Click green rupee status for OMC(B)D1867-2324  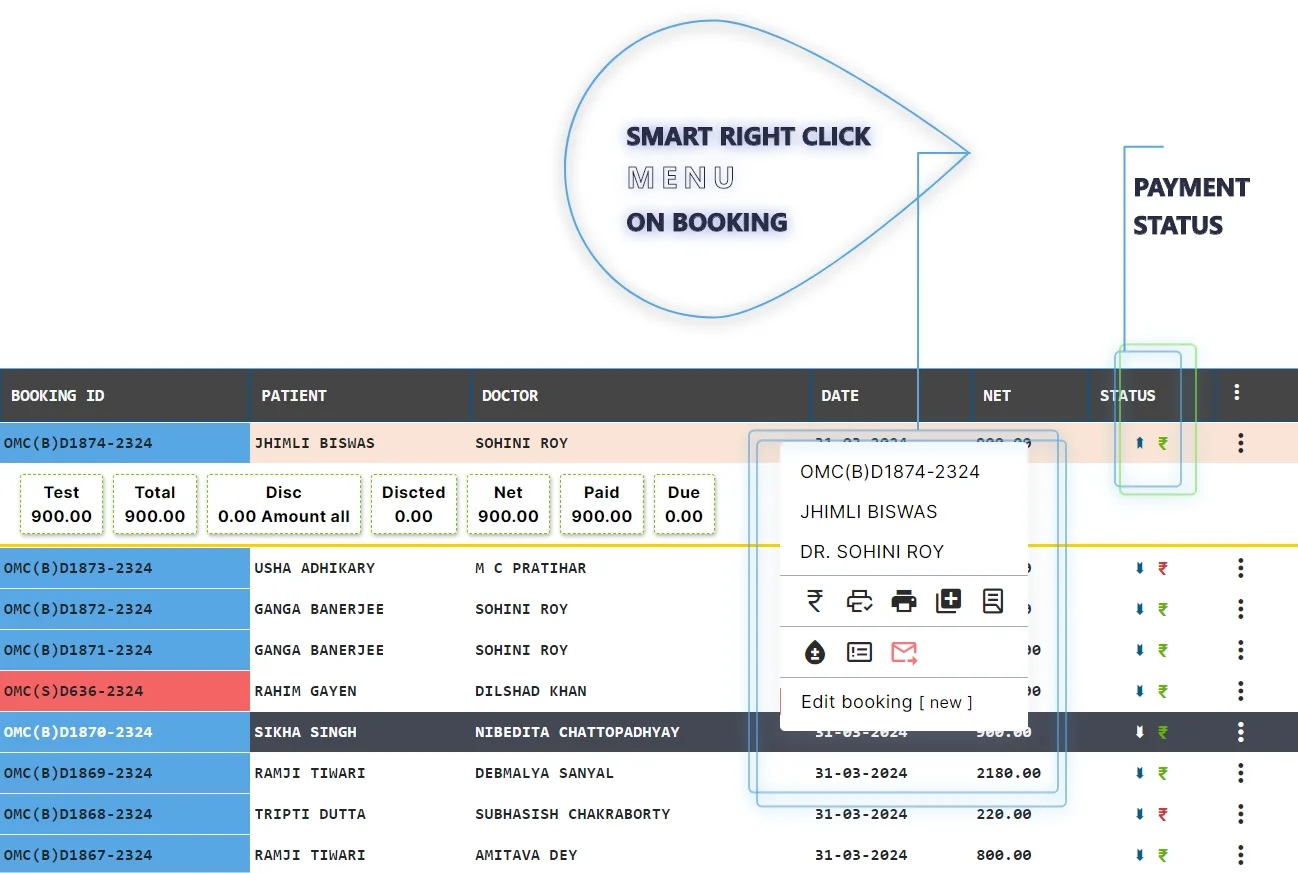click(x=1163, y=855)
